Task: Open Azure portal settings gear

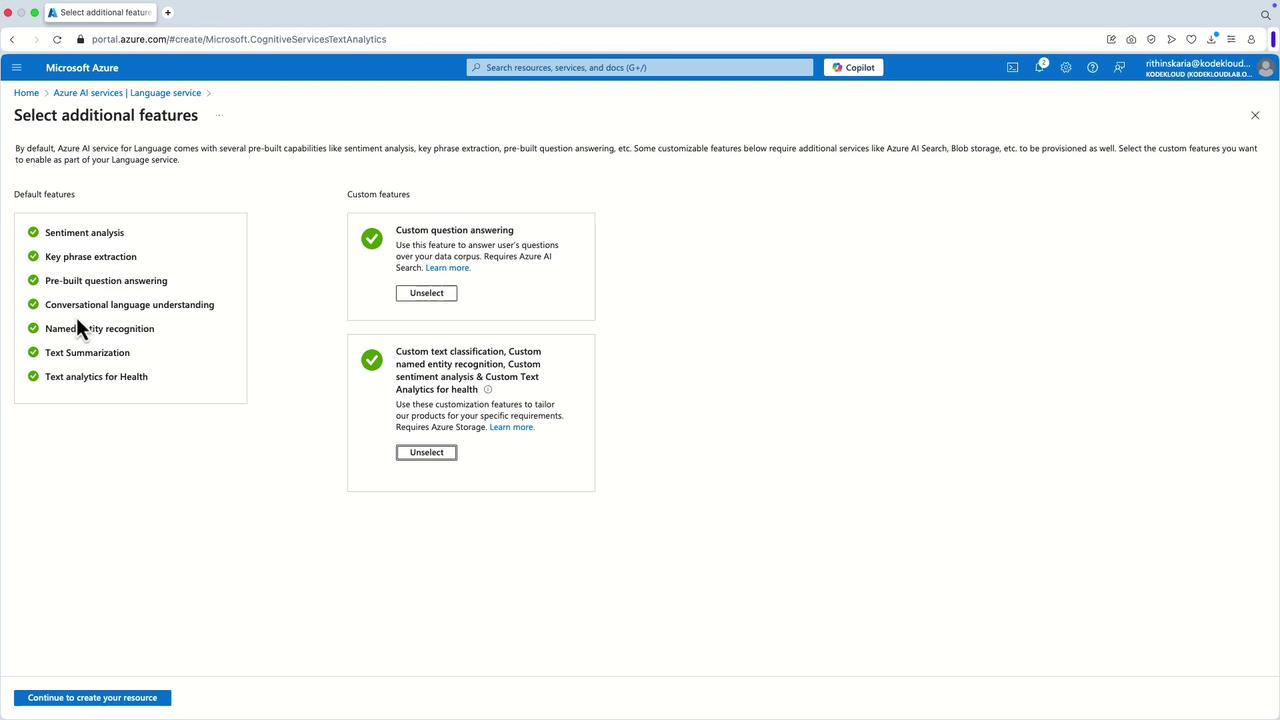Action: (x=1066, y=67)
